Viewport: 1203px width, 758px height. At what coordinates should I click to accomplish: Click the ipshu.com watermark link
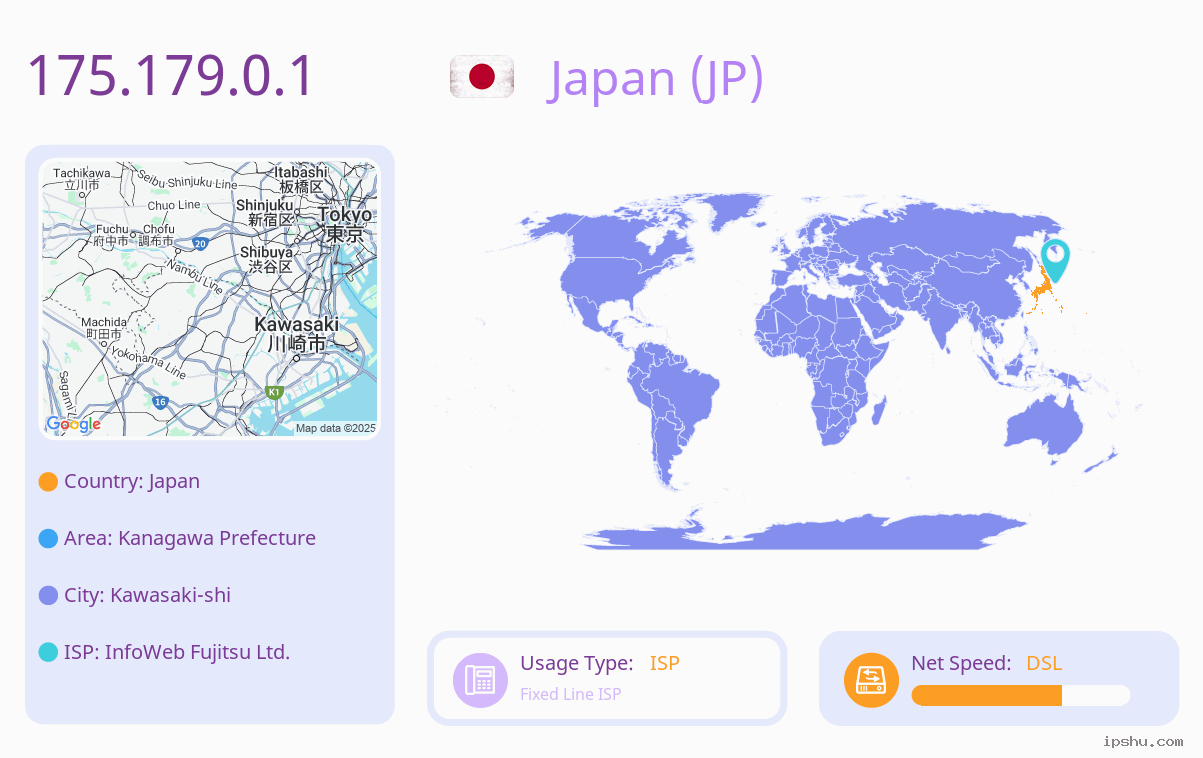[x=1143, y=741]
